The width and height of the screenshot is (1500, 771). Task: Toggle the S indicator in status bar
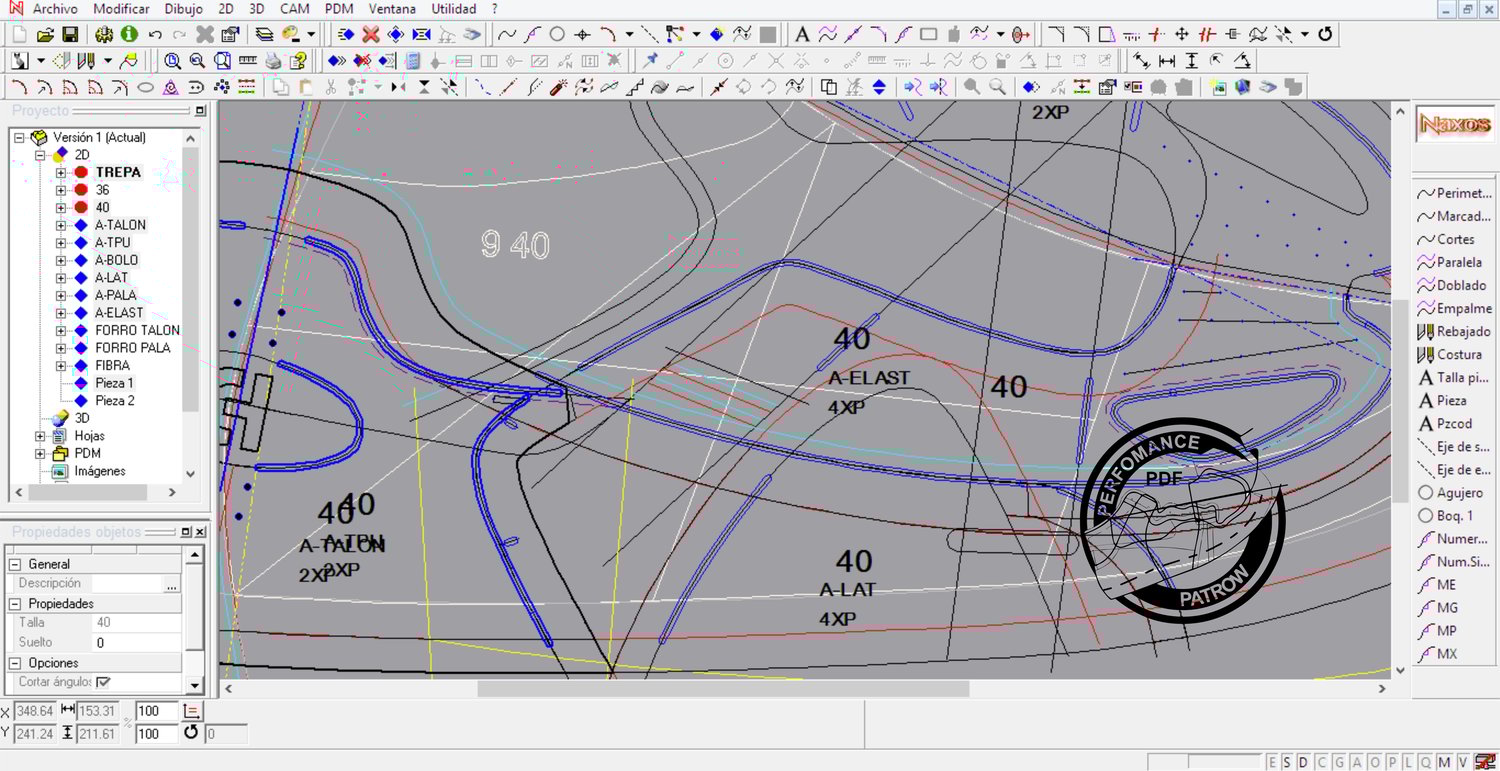1287,762
